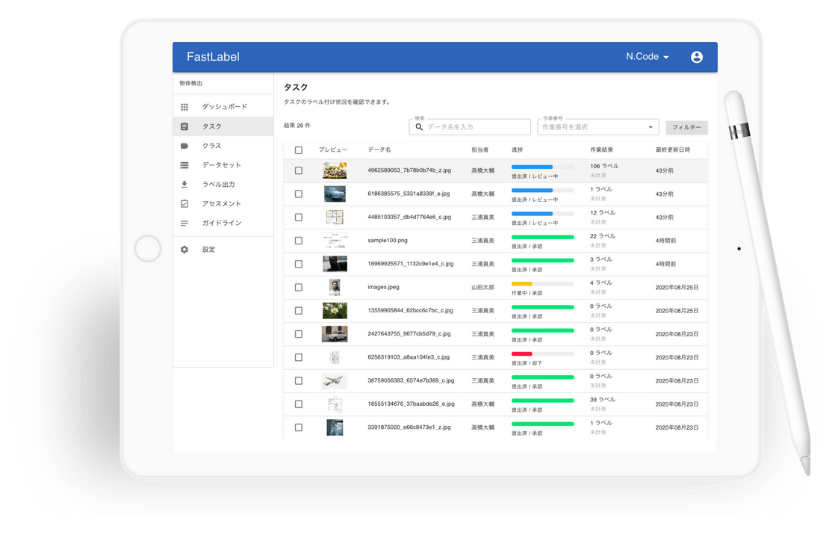
Task: Click the データ名を入力 search field
Action: coord(476,128)
